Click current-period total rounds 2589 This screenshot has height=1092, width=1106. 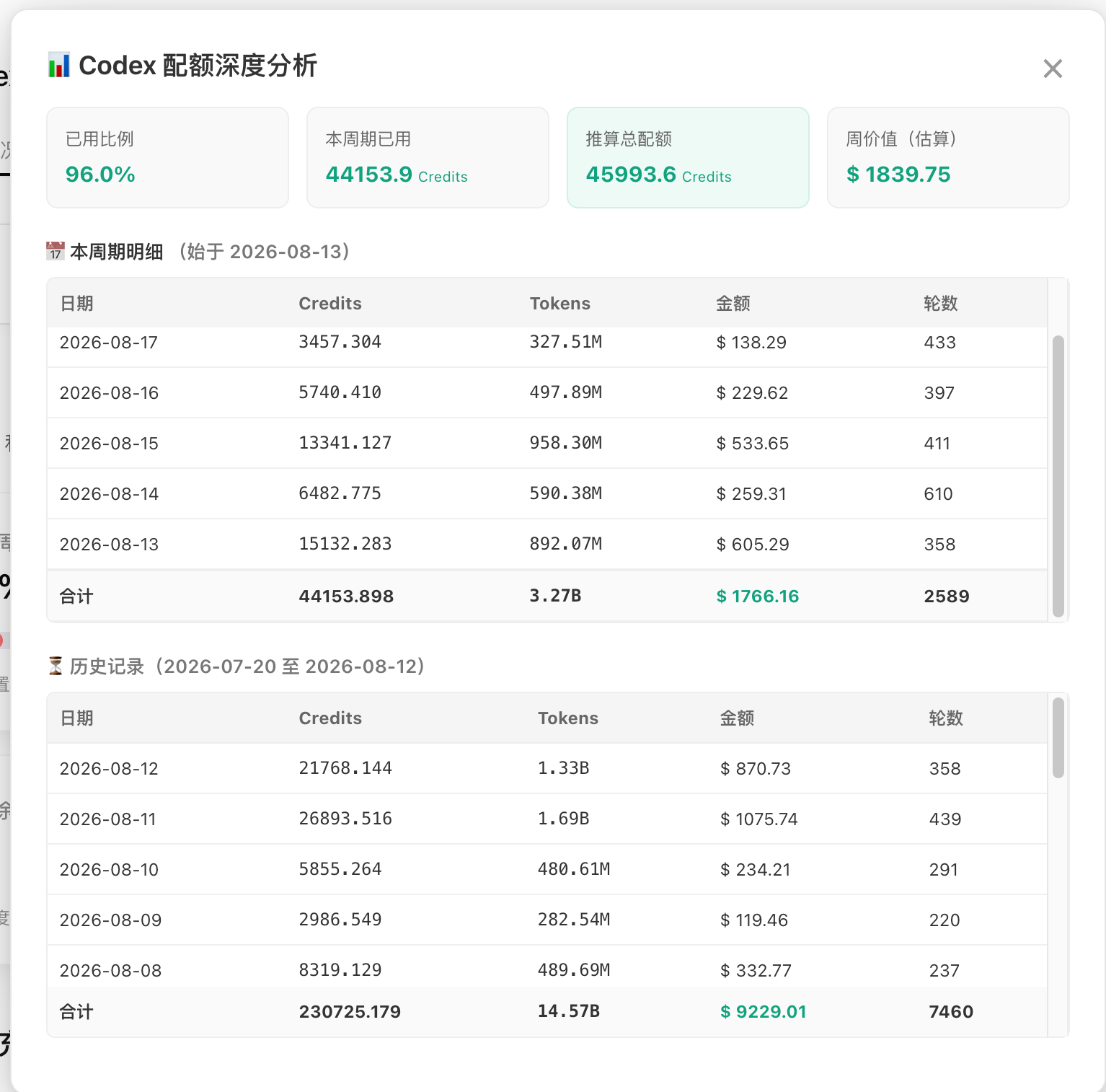pyautogui.click(x=947, y=596)
